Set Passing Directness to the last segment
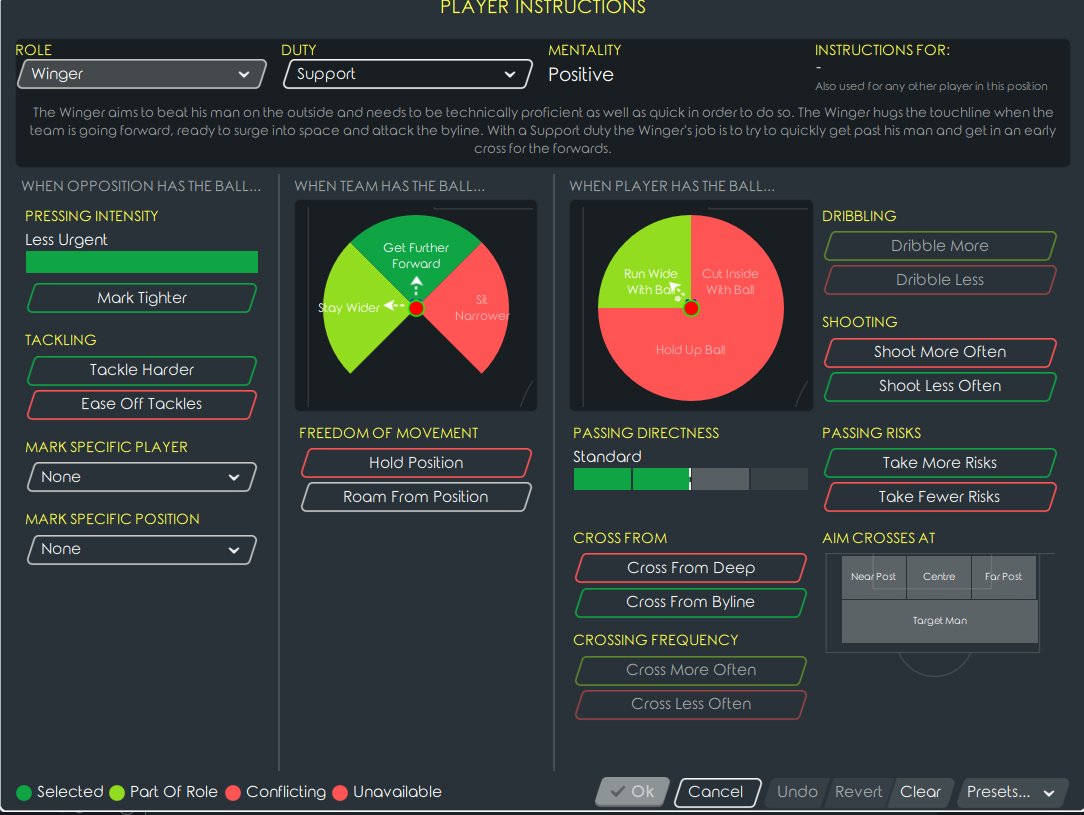 779,479
